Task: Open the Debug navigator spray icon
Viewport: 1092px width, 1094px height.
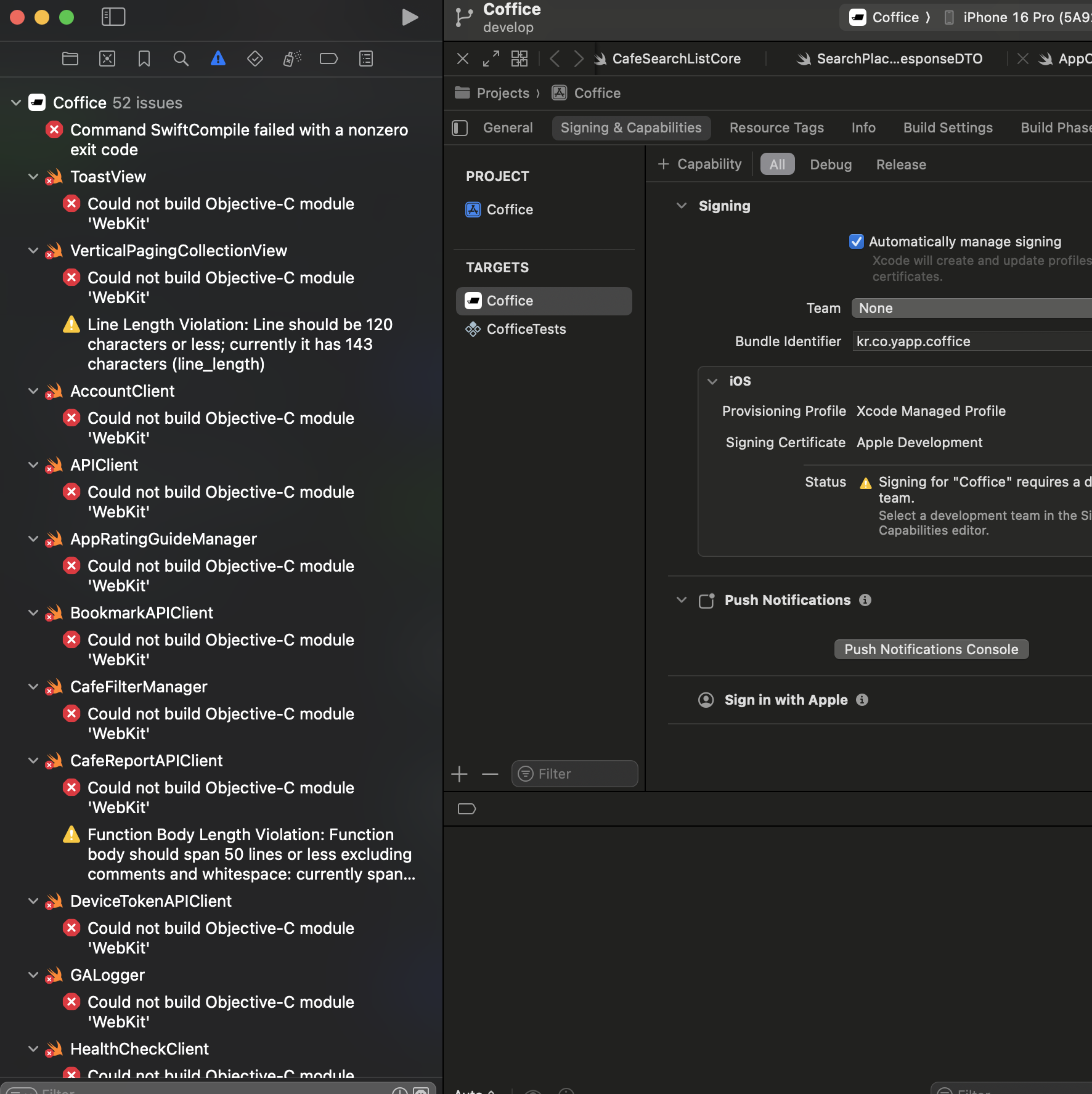Action: [x=292, y=59]
